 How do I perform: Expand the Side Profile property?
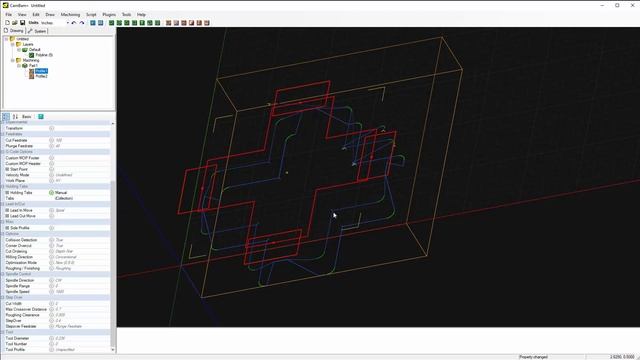pyautogui.click(x=7, y=228)
